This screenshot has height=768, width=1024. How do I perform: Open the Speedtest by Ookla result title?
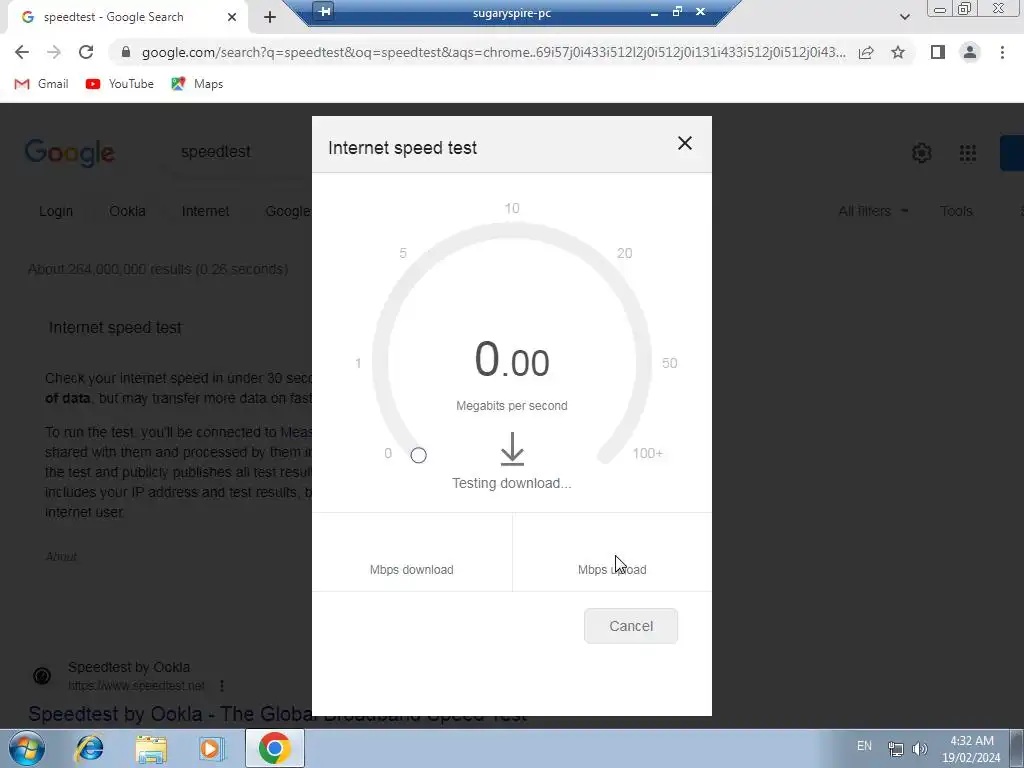click(278, 714)
